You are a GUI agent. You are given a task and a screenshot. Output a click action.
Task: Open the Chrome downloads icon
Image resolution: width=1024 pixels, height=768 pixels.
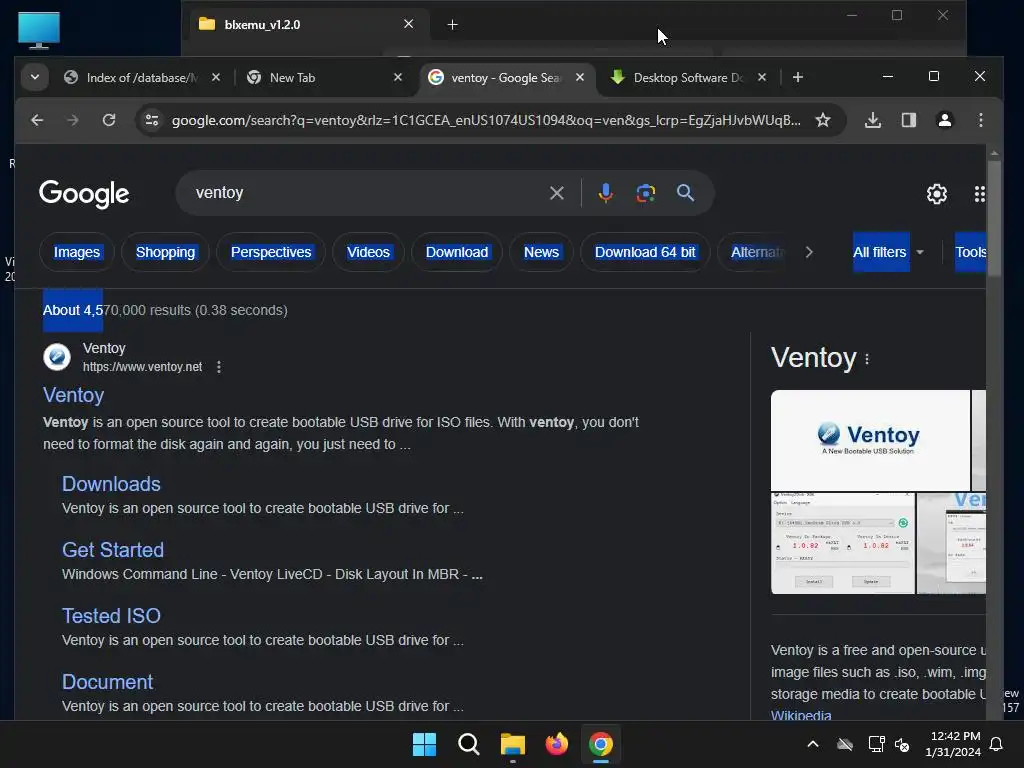873,120
